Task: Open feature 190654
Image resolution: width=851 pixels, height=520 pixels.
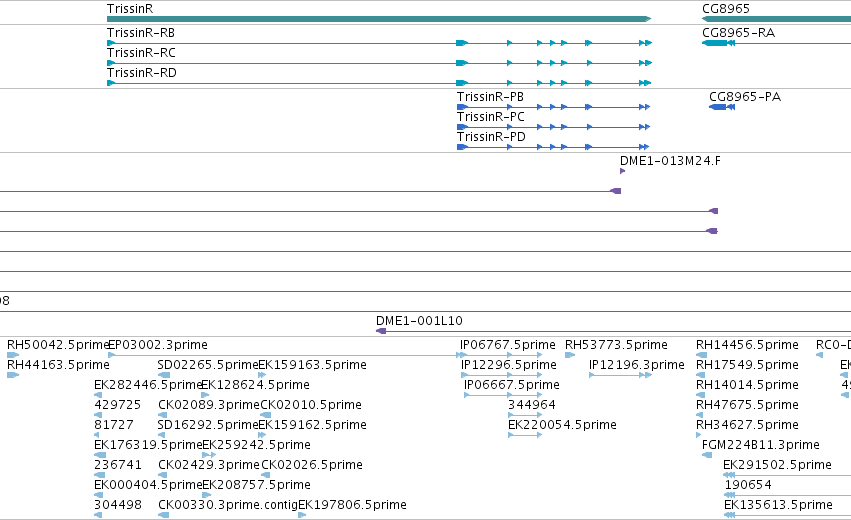Action: click(748, 486)
